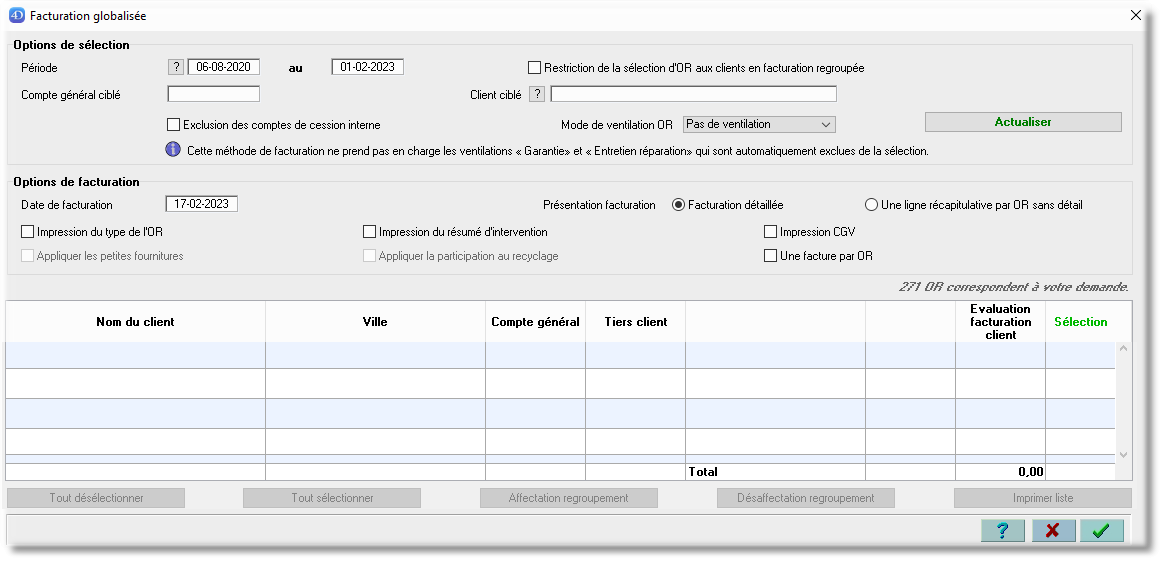Enable restriction to grouped billing clients
Screen dimensions: 1164x561
534,68
